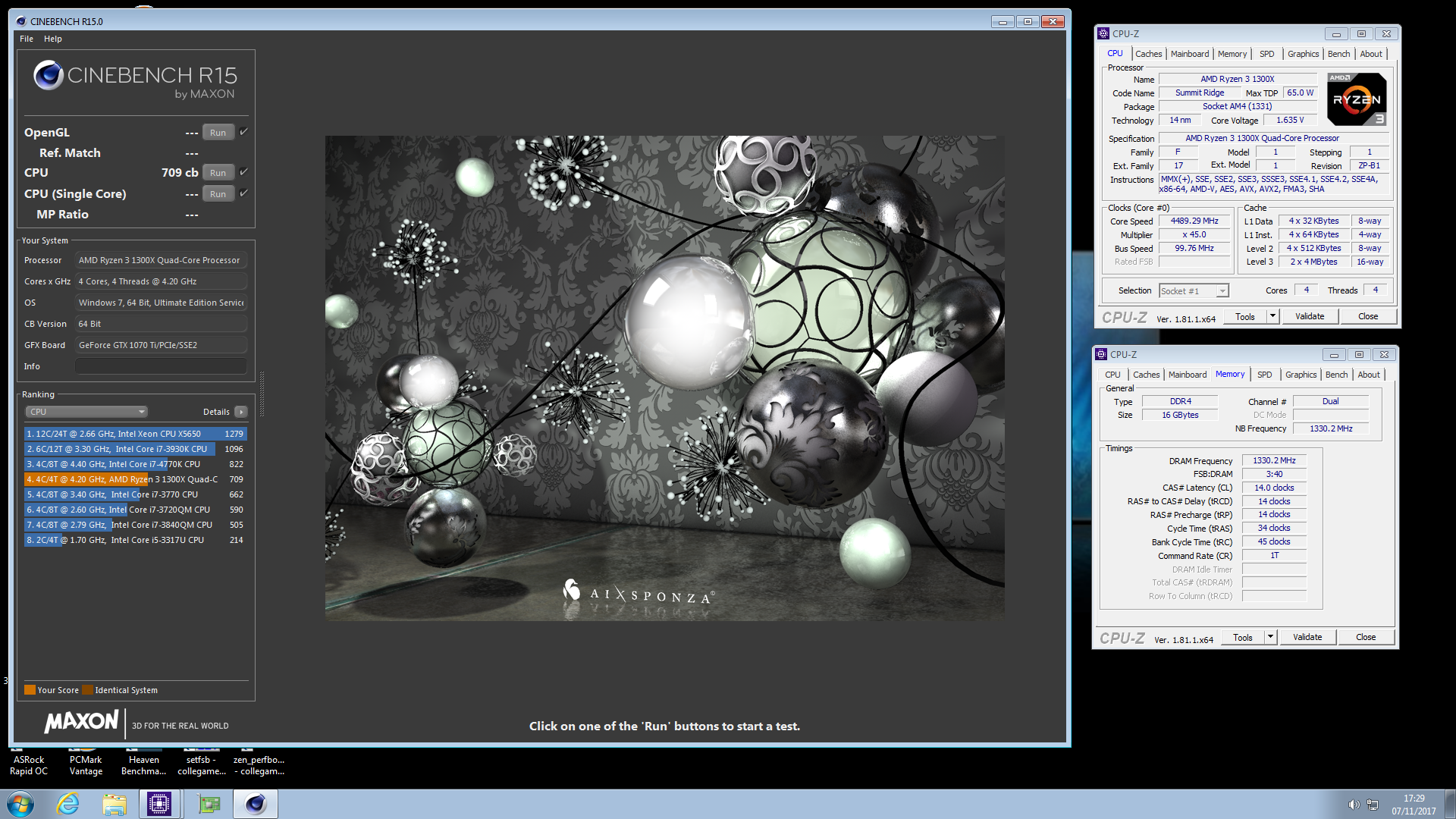Open the Bench tab in lower CPU-Z

pos(1336,375)
